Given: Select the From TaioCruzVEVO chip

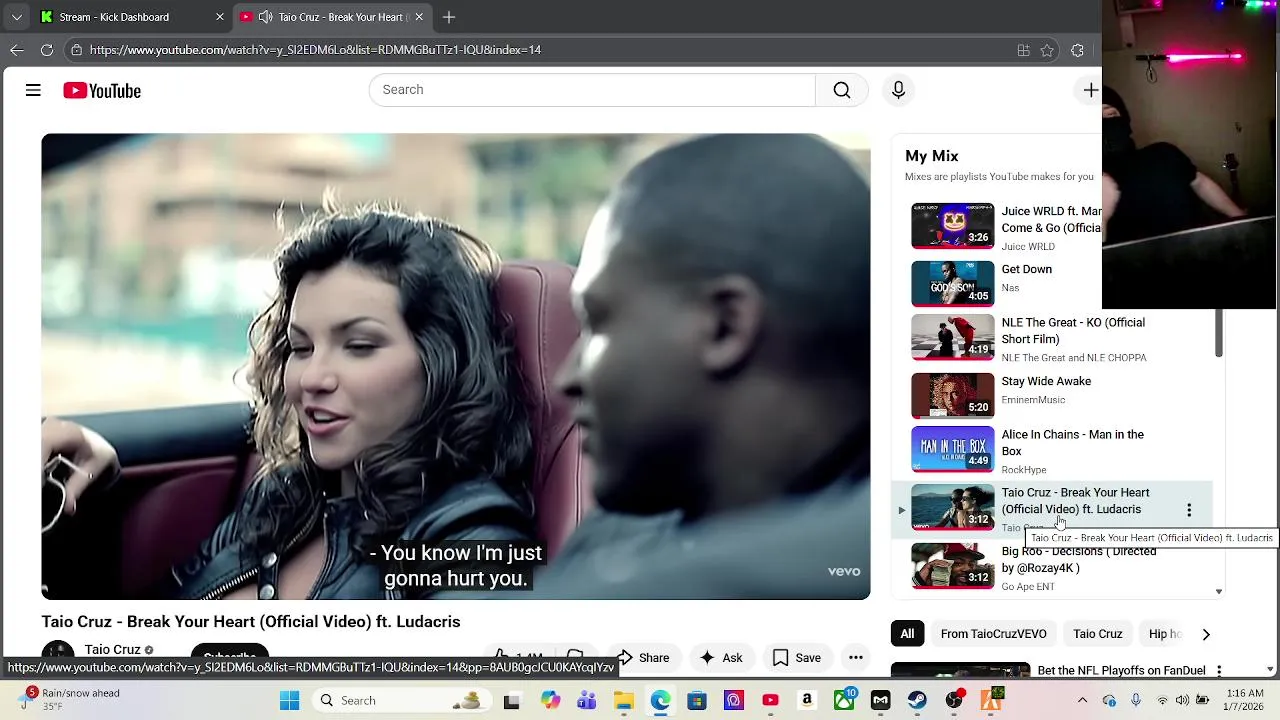Looking at the screenshot, I should 993,634.
